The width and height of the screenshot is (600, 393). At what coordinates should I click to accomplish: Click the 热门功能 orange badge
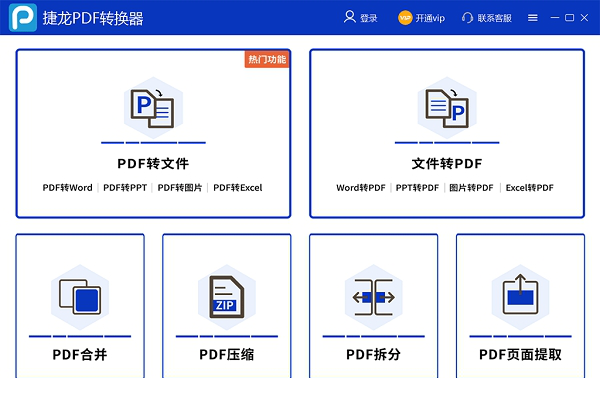click(267, 59)
